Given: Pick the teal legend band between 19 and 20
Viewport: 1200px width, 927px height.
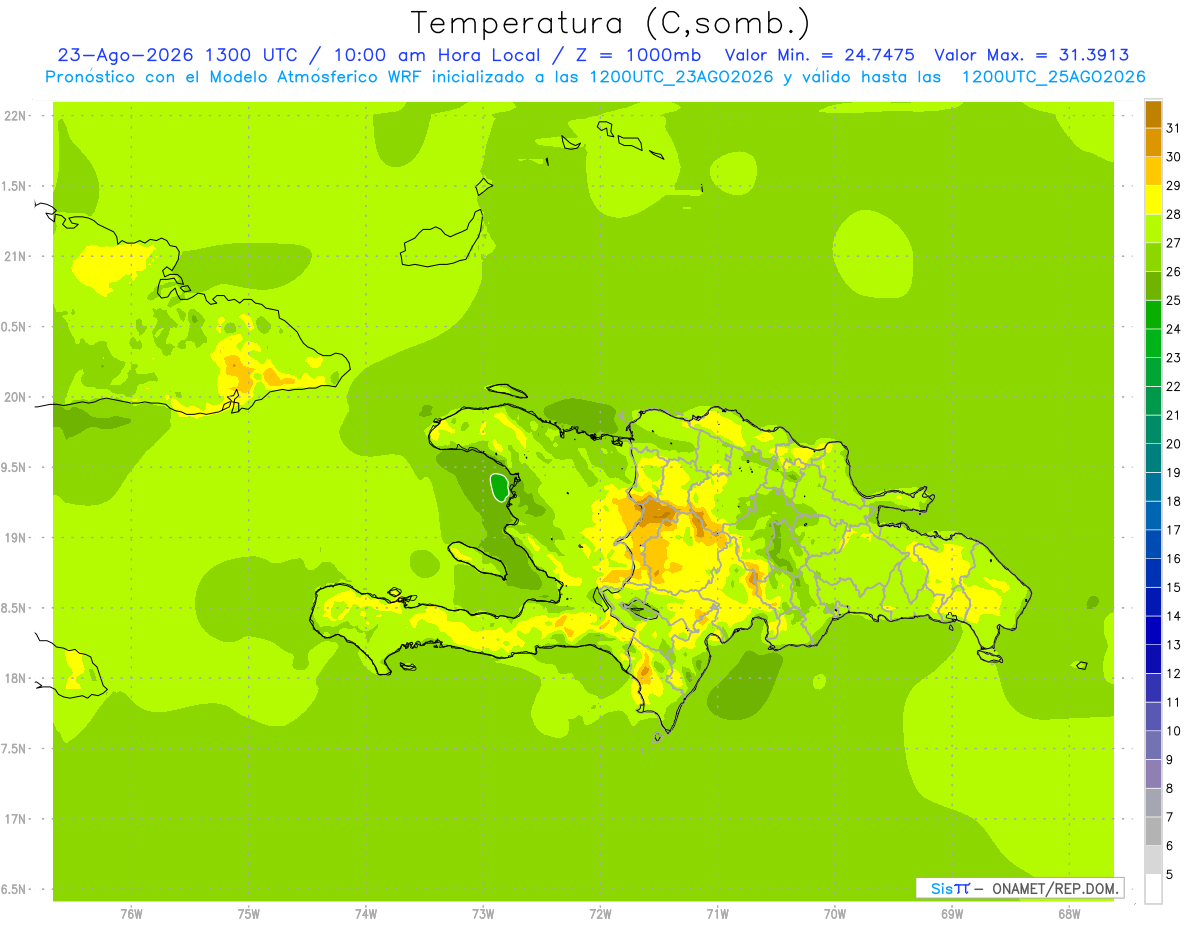Looking at the screenshot, I should pos(1153,458).
